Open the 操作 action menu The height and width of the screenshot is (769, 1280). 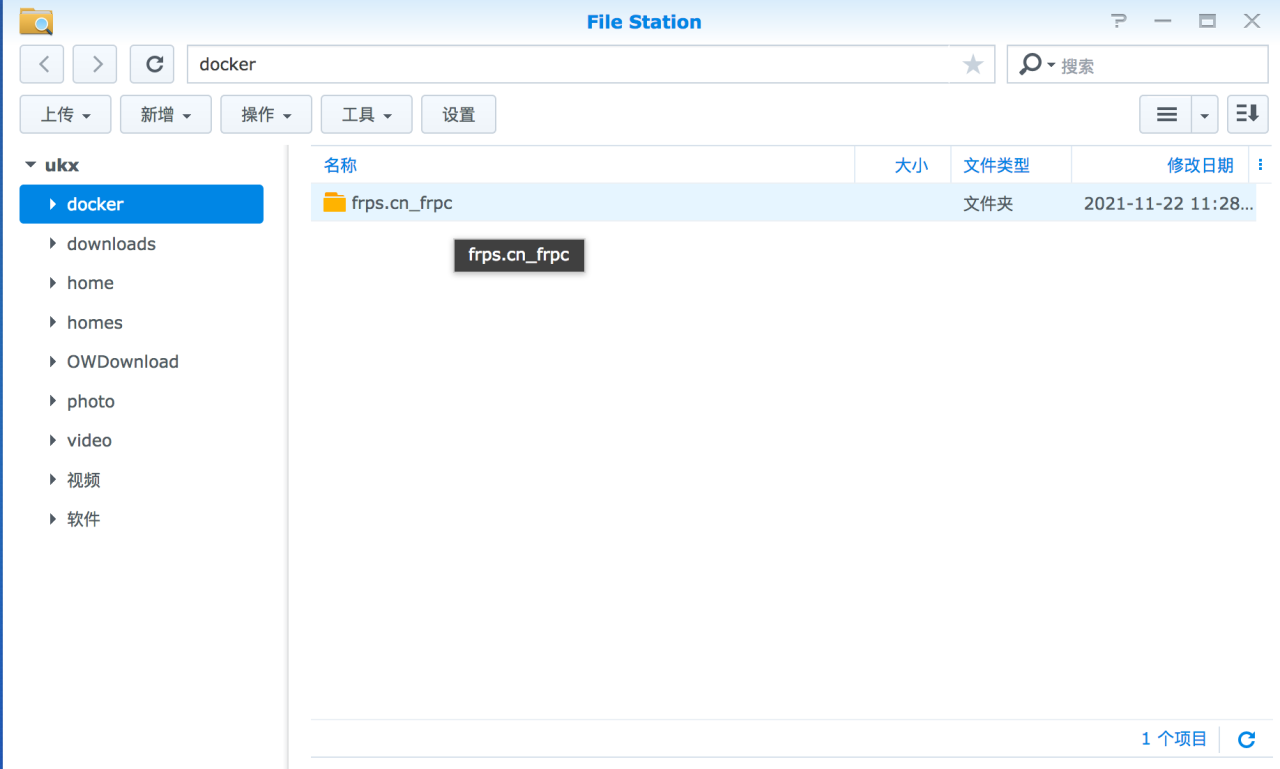(266, 115)
